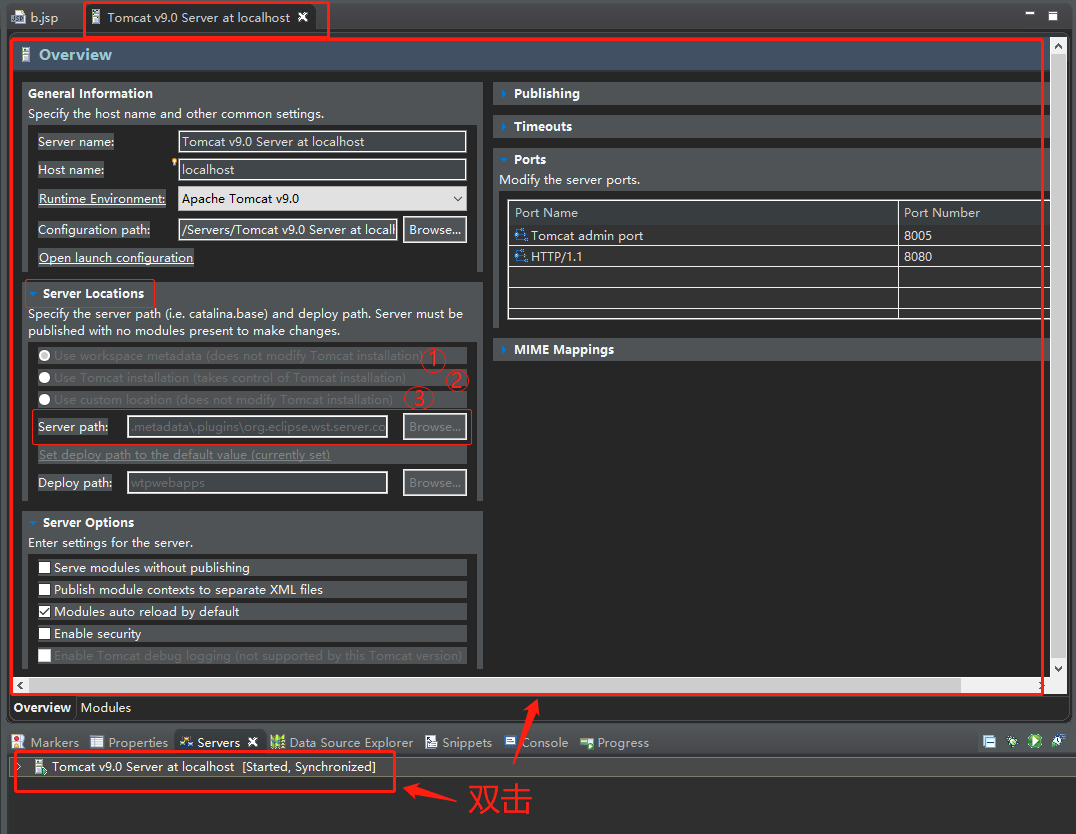This screenshot has width=1076, height=834.
Task: Browse for the Server path
Action: [435, 427]
